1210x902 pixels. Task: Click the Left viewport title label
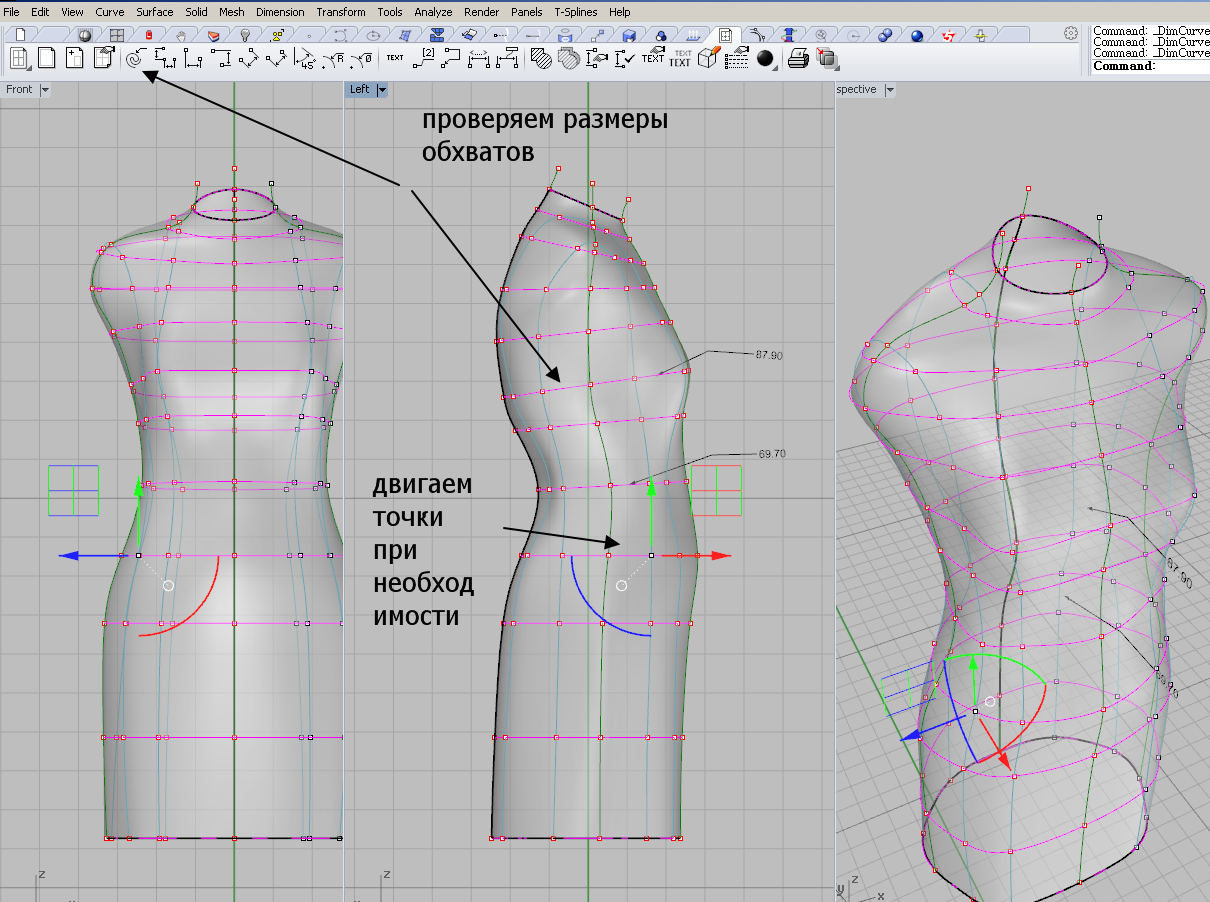pyautogui.click(x=359, y=89)
